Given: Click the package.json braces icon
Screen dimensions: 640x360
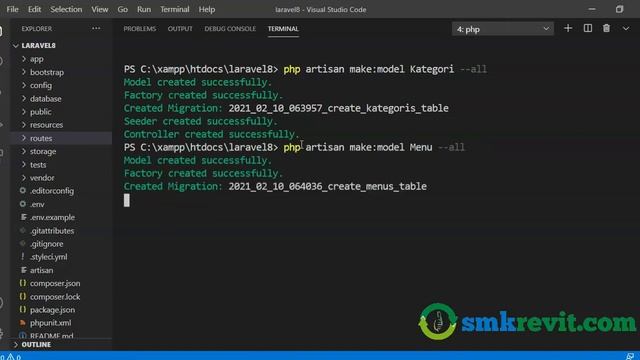Looking at the screenshot, I should tap(23, 310).
